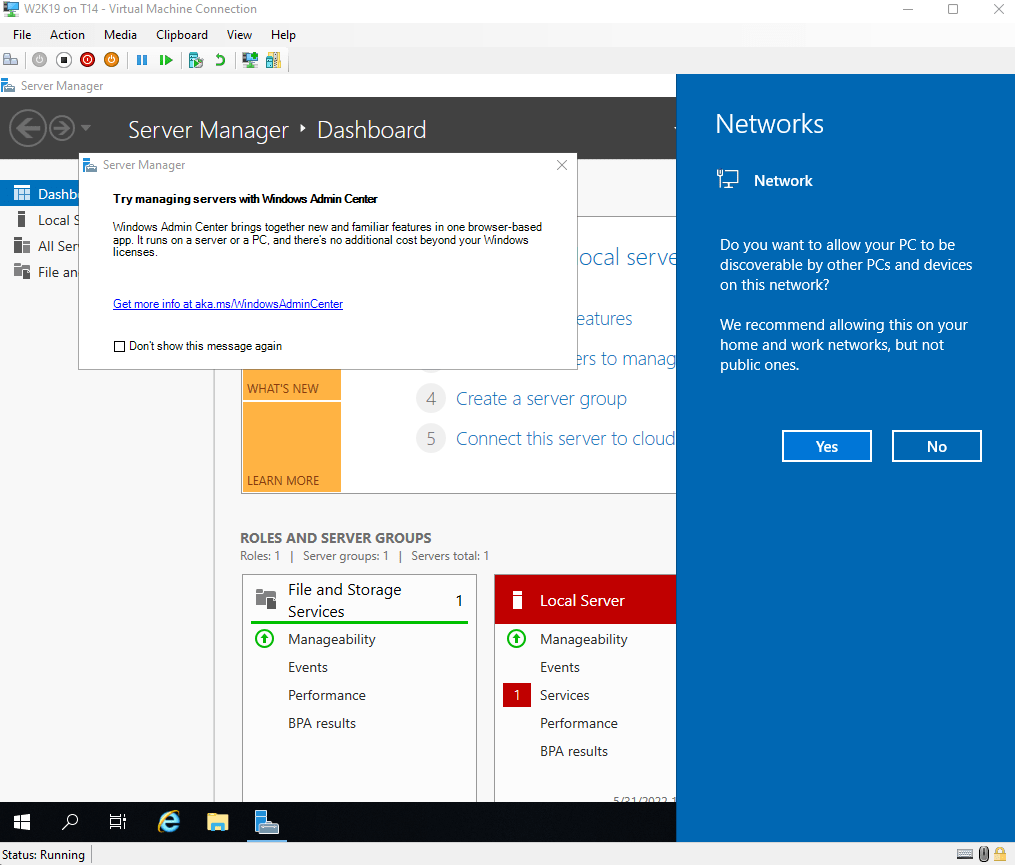This screenshot has width=1015, height=865.
Task: Open the Windows Start menu
Action: point(22,822)
